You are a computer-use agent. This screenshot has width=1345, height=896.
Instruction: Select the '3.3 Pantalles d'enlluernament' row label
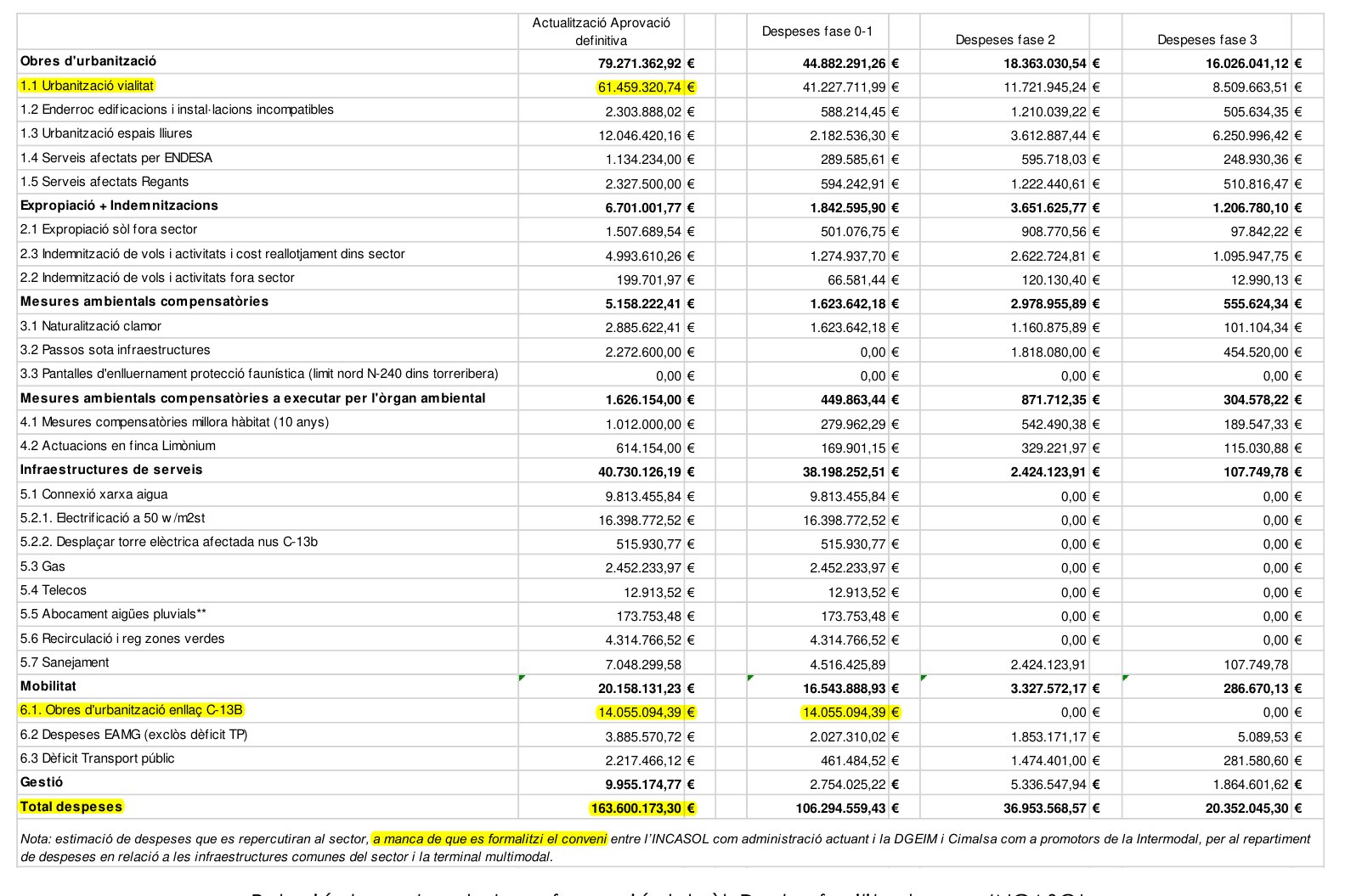259,374
